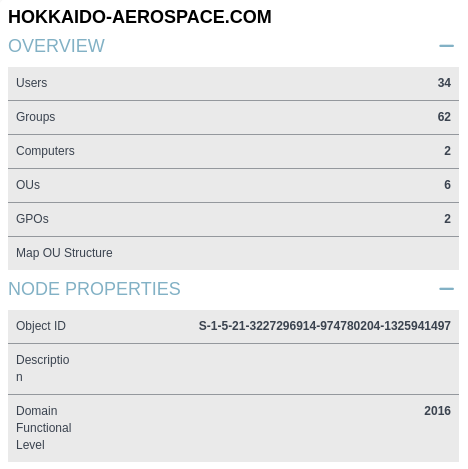The image size is (468, 469).
Task: Select the Groups count 62
Action: coord(444,117)
